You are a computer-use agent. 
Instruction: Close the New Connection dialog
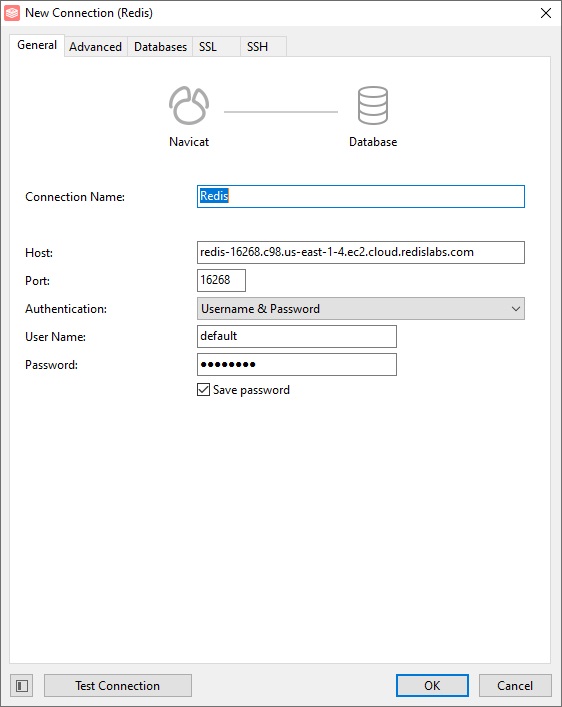point(546,13)
